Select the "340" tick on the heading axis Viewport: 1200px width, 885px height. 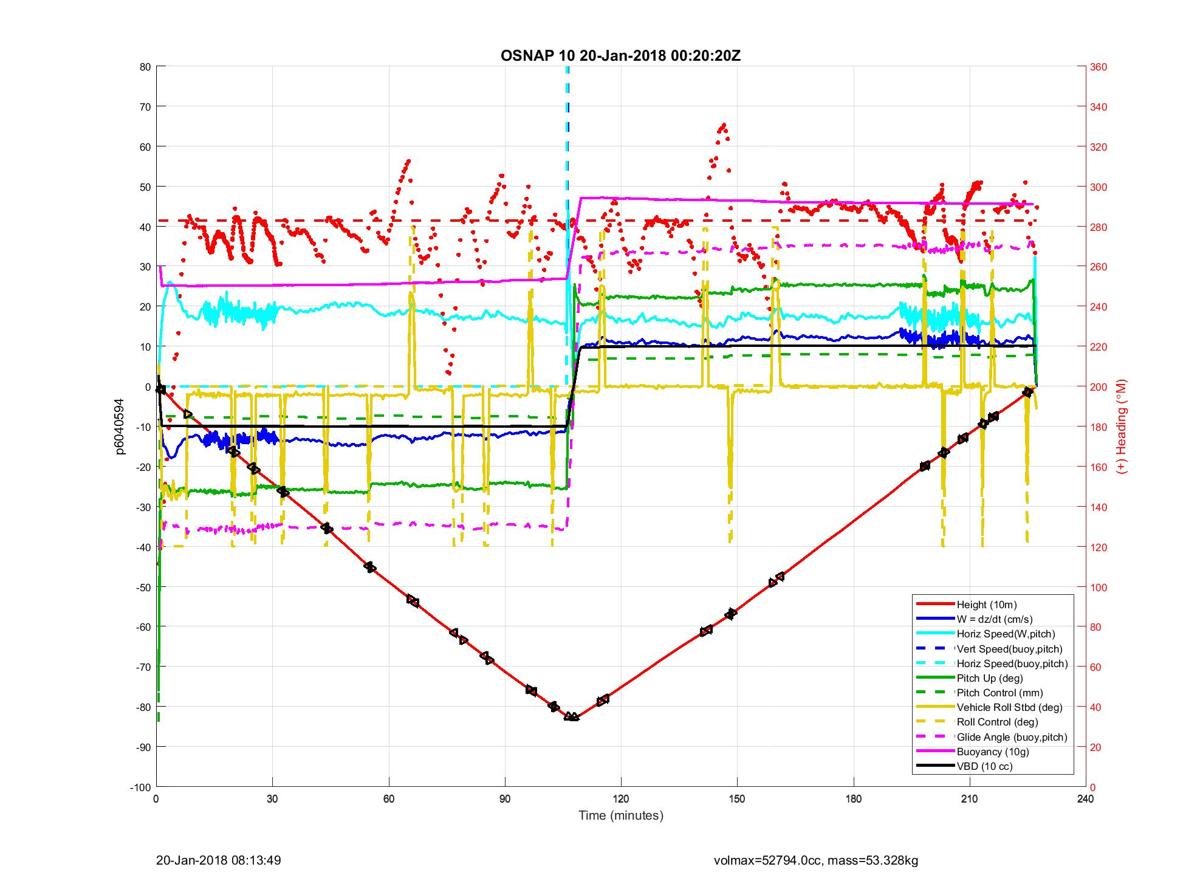(x=1099, y=107)
